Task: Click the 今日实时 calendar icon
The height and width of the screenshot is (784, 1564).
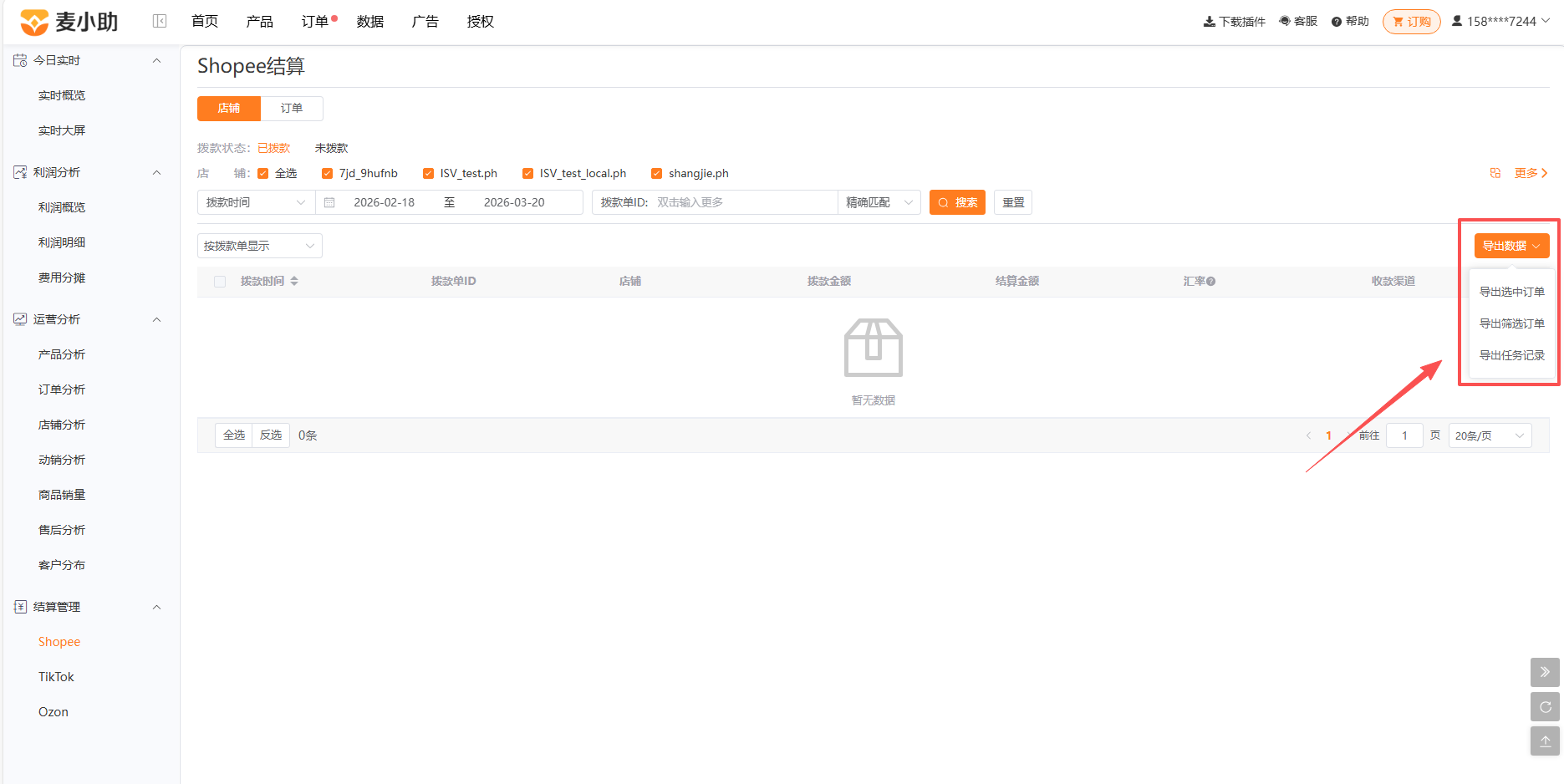Action: point(20,60)
